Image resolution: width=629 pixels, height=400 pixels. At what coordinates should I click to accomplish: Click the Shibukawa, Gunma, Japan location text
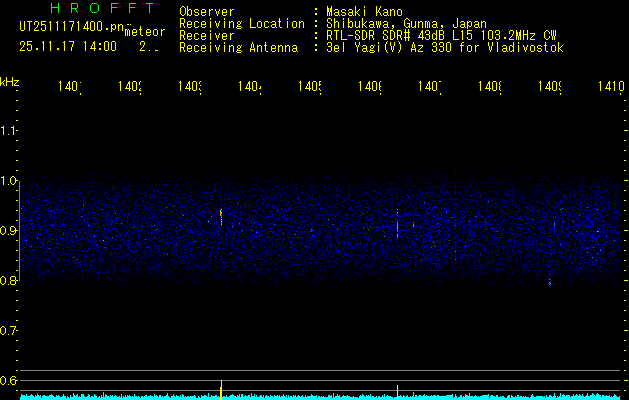tap(404, 24)
